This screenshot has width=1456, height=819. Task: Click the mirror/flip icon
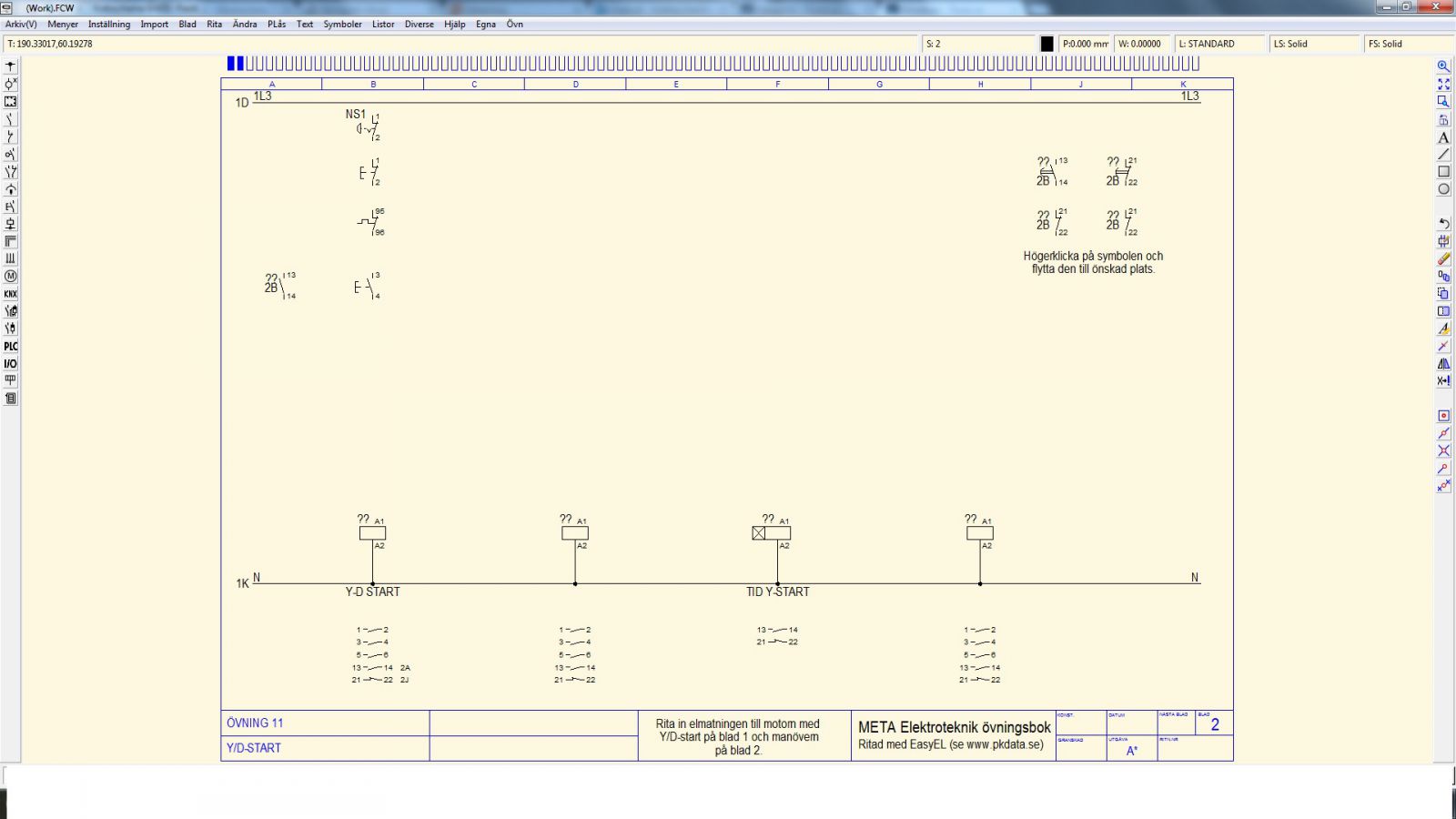[x=1443, y=364]
